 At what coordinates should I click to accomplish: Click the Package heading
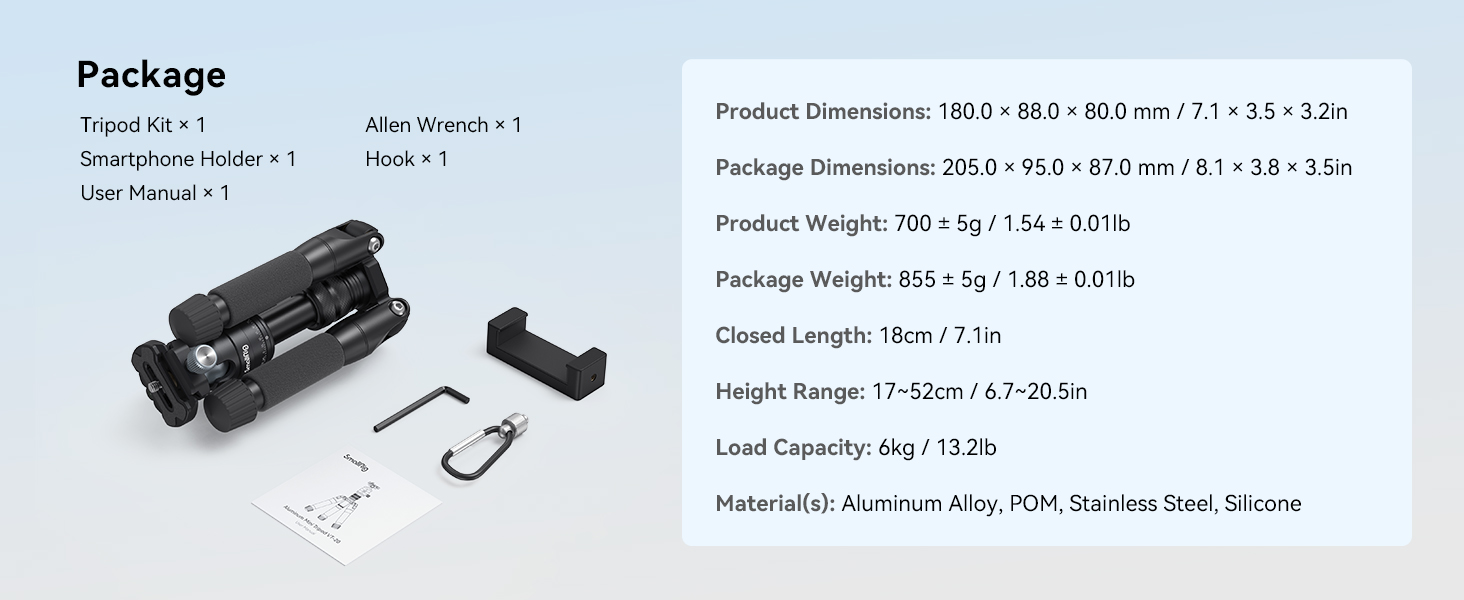(x=151, y=75)
